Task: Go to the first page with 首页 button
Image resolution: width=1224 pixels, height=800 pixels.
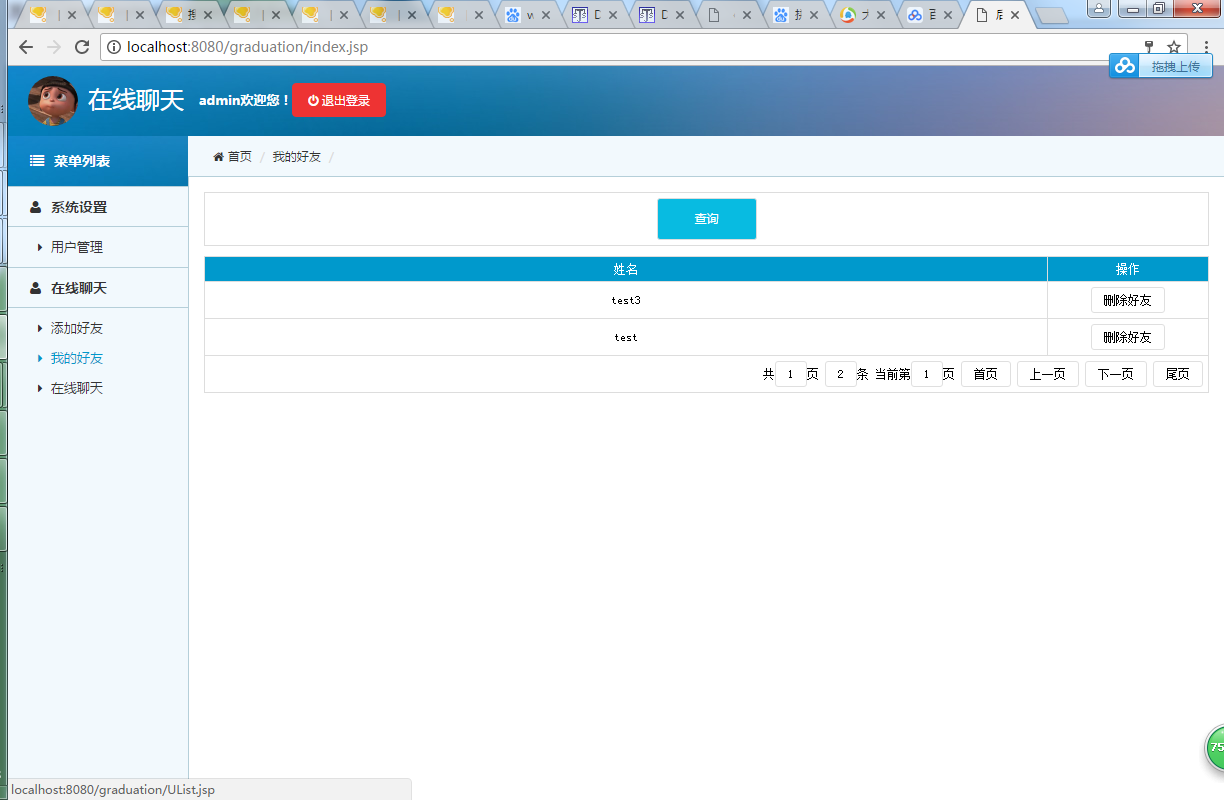Action: pyautogui.click(x=986, y=374)
